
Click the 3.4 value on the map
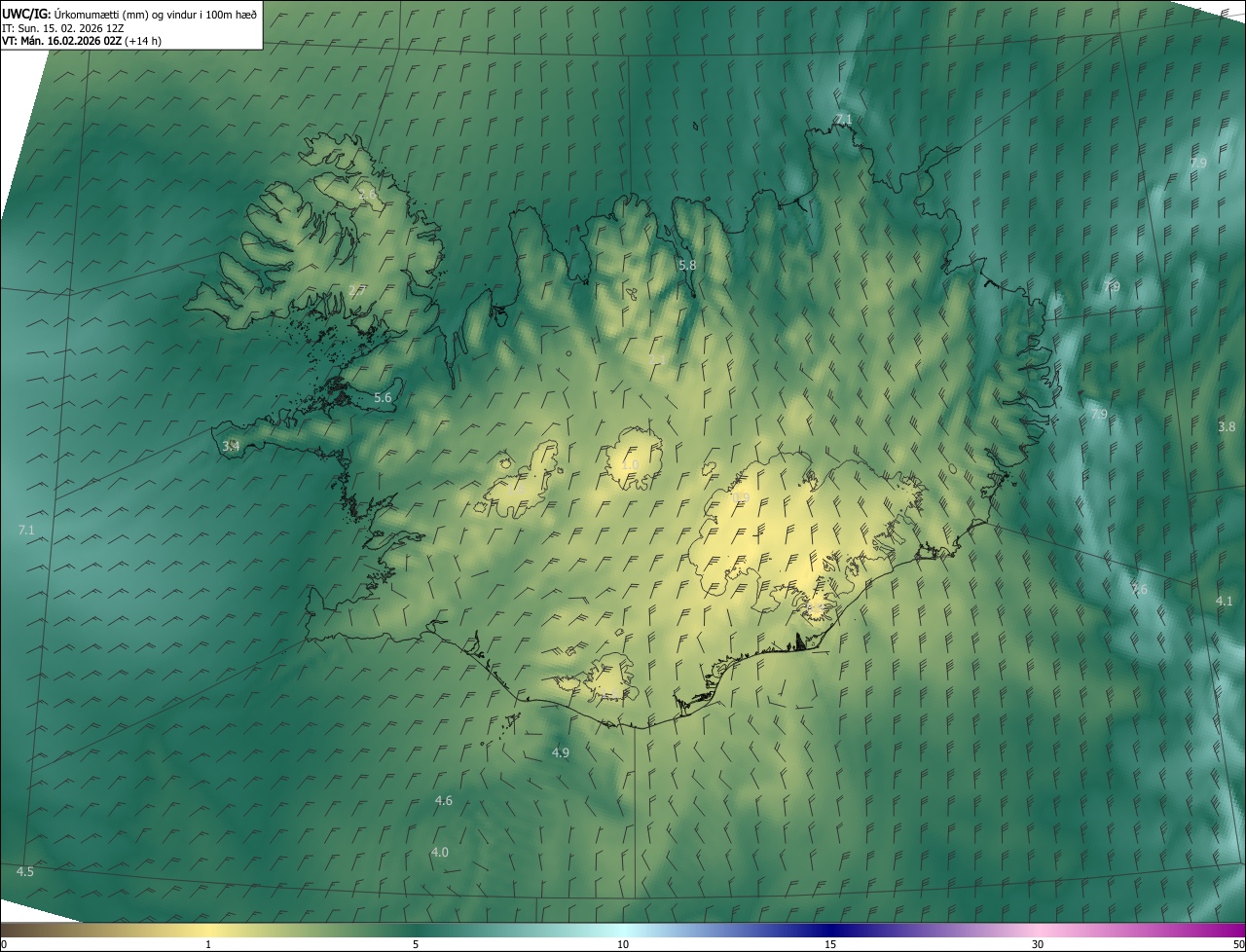pos(231,446)
